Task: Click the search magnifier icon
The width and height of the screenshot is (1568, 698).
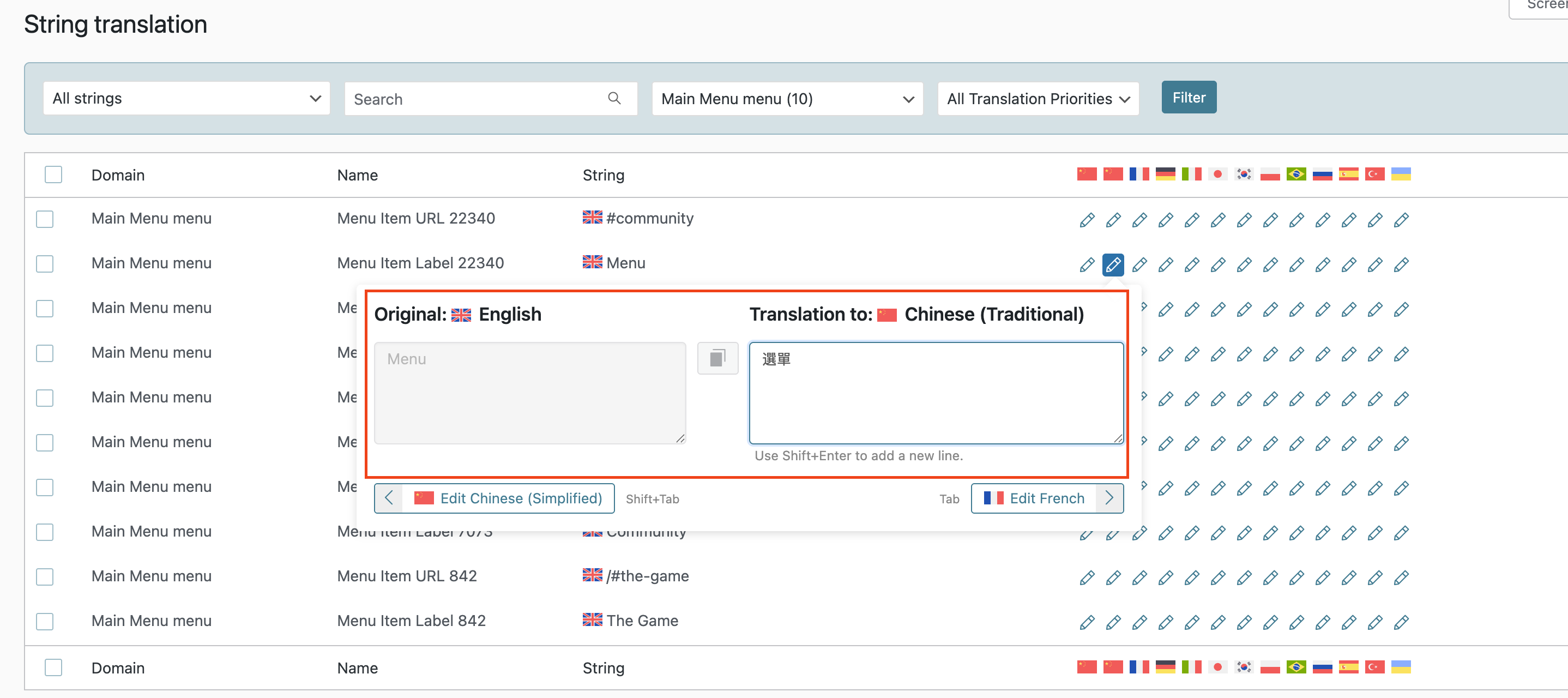Action: pyautogui.click(x=614, y=98)
